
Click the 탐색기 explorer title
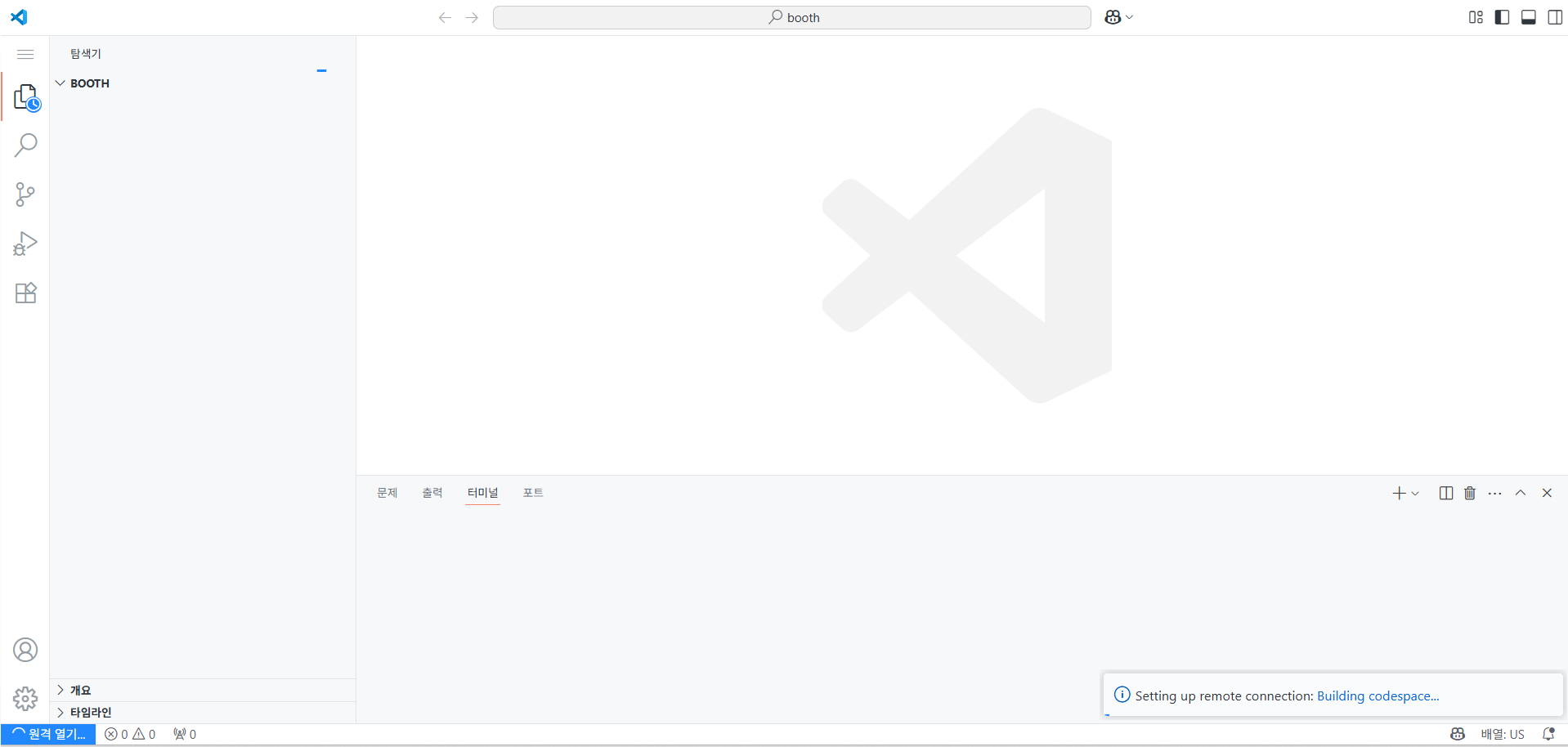tap(86, 54)
